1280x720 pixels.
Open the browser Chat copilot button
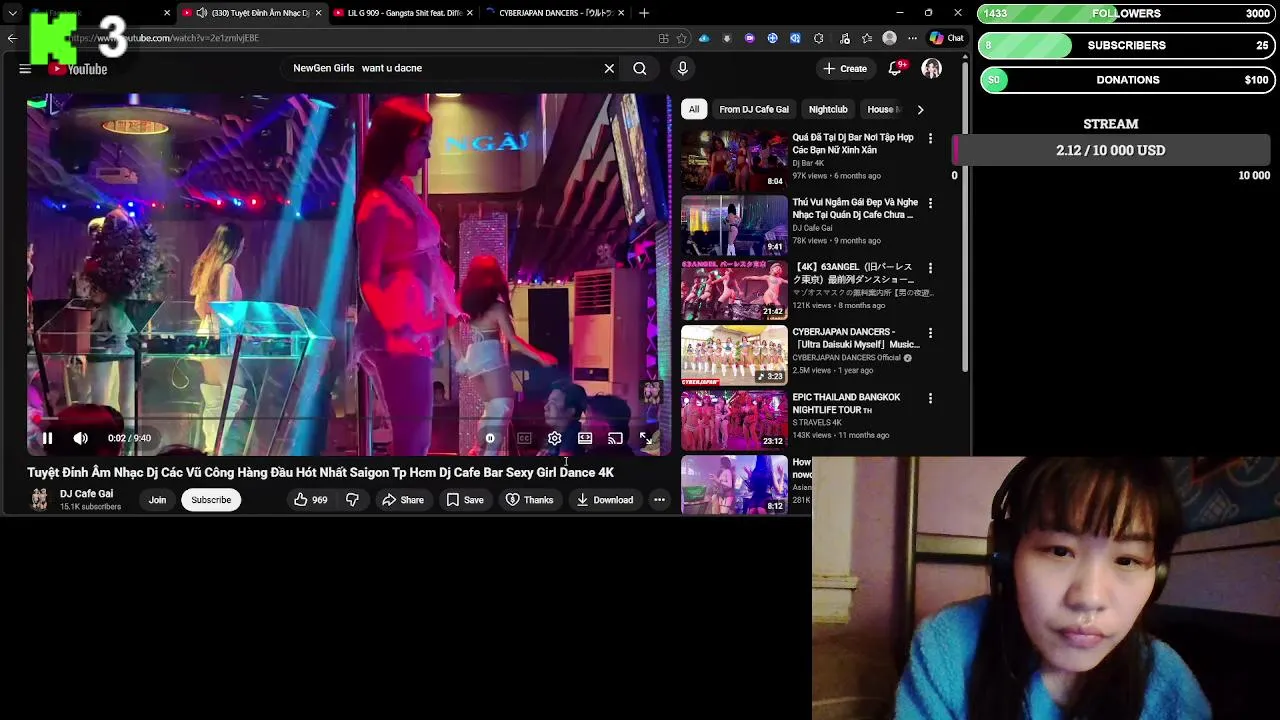(x=947, y=38)
